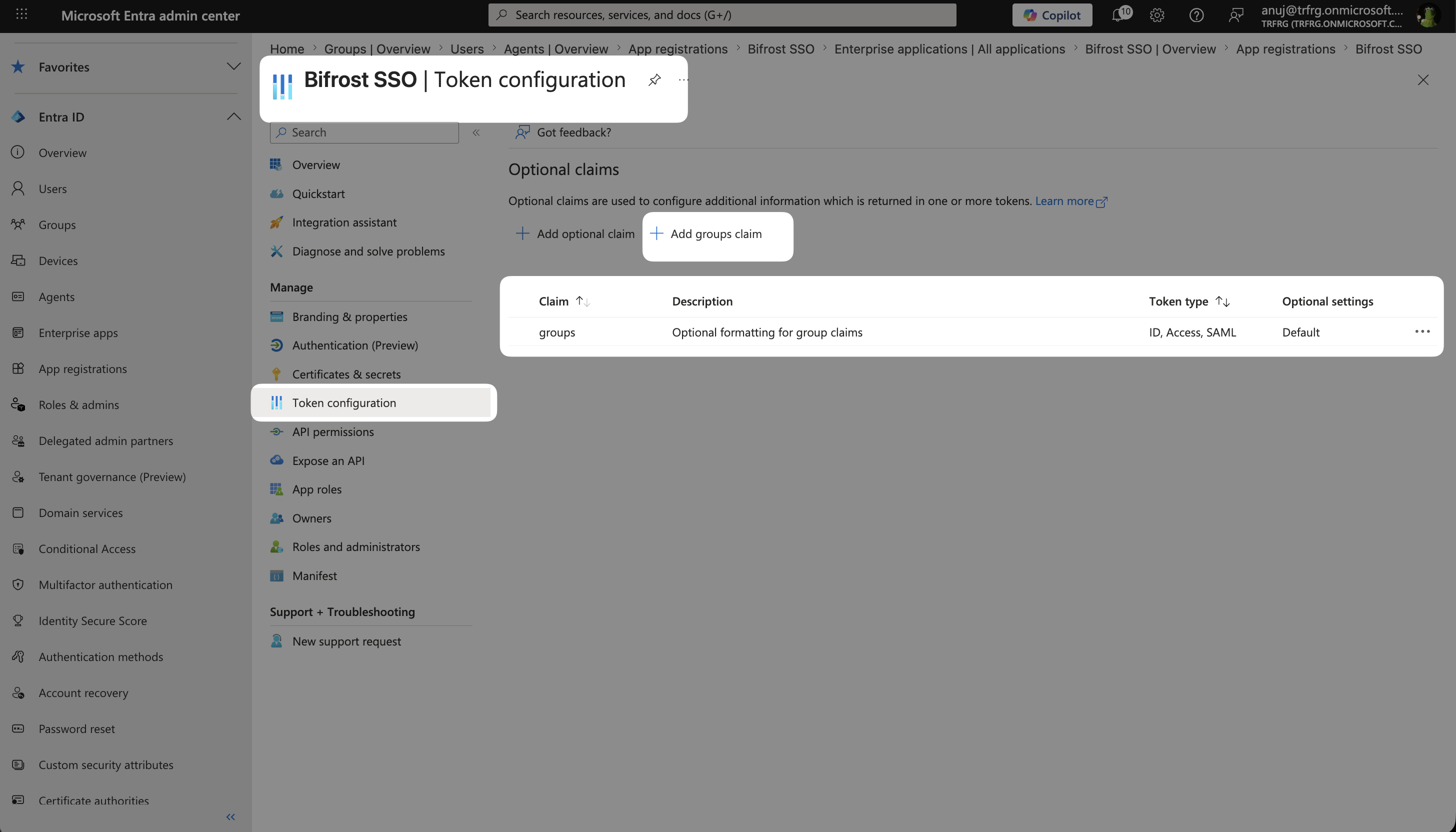Go to Devices in sidebar
The width and height of the screenshot is (1456, 832).
coord(57,260)
